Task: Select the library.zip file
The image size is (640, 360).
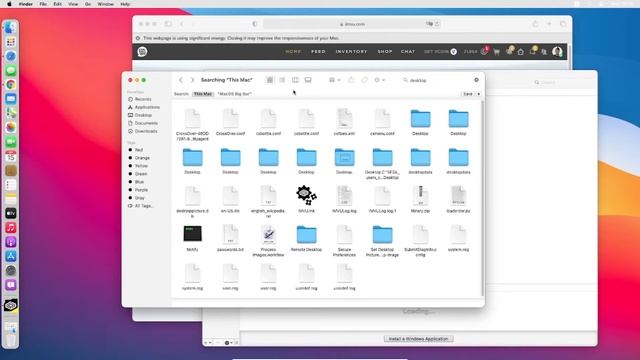Action: coord(420,199)
